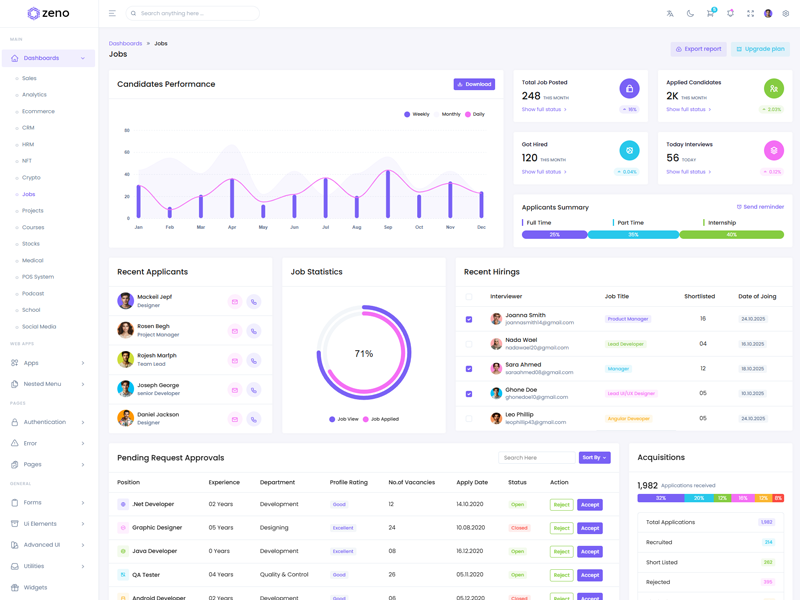Click the notification bell icon
Image resolution: width=800 pixels, height=600 pixels.
[730, 14]
